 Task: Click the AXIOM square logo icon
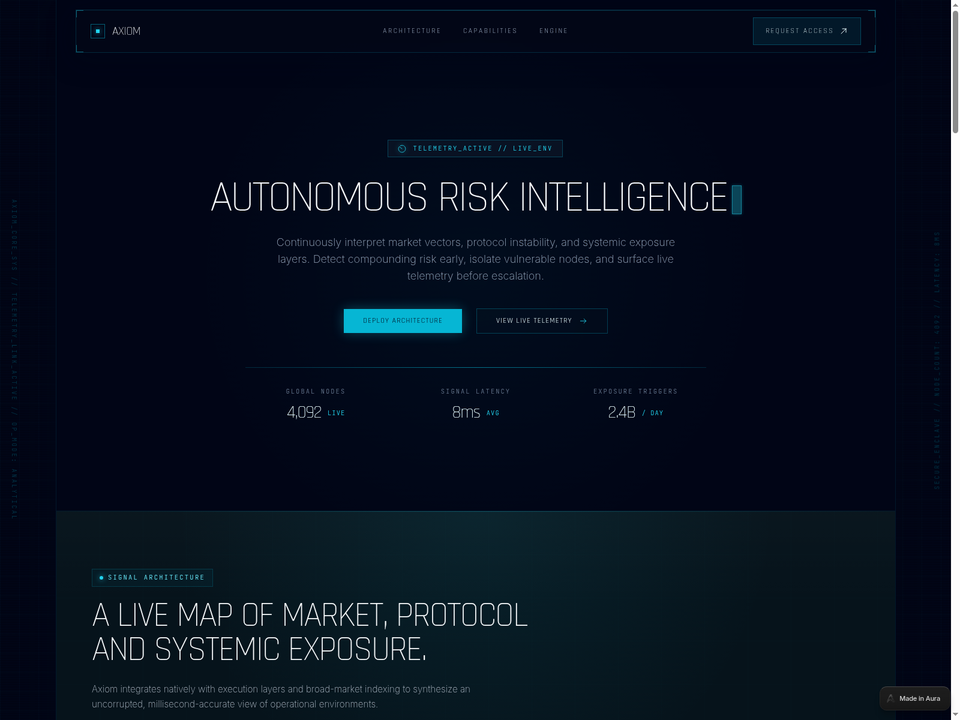pos(97,31)
